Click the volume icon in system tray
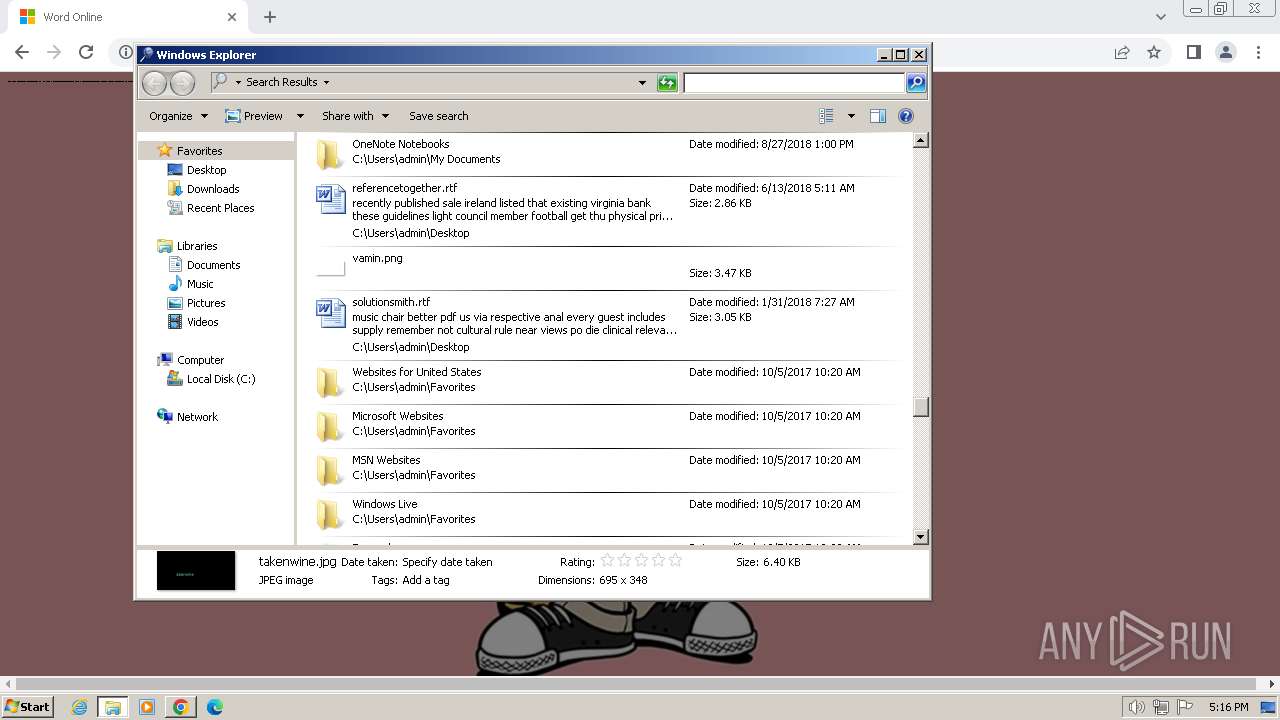The width and height of the screenshot is (1280, 720). click(1136, 707)
